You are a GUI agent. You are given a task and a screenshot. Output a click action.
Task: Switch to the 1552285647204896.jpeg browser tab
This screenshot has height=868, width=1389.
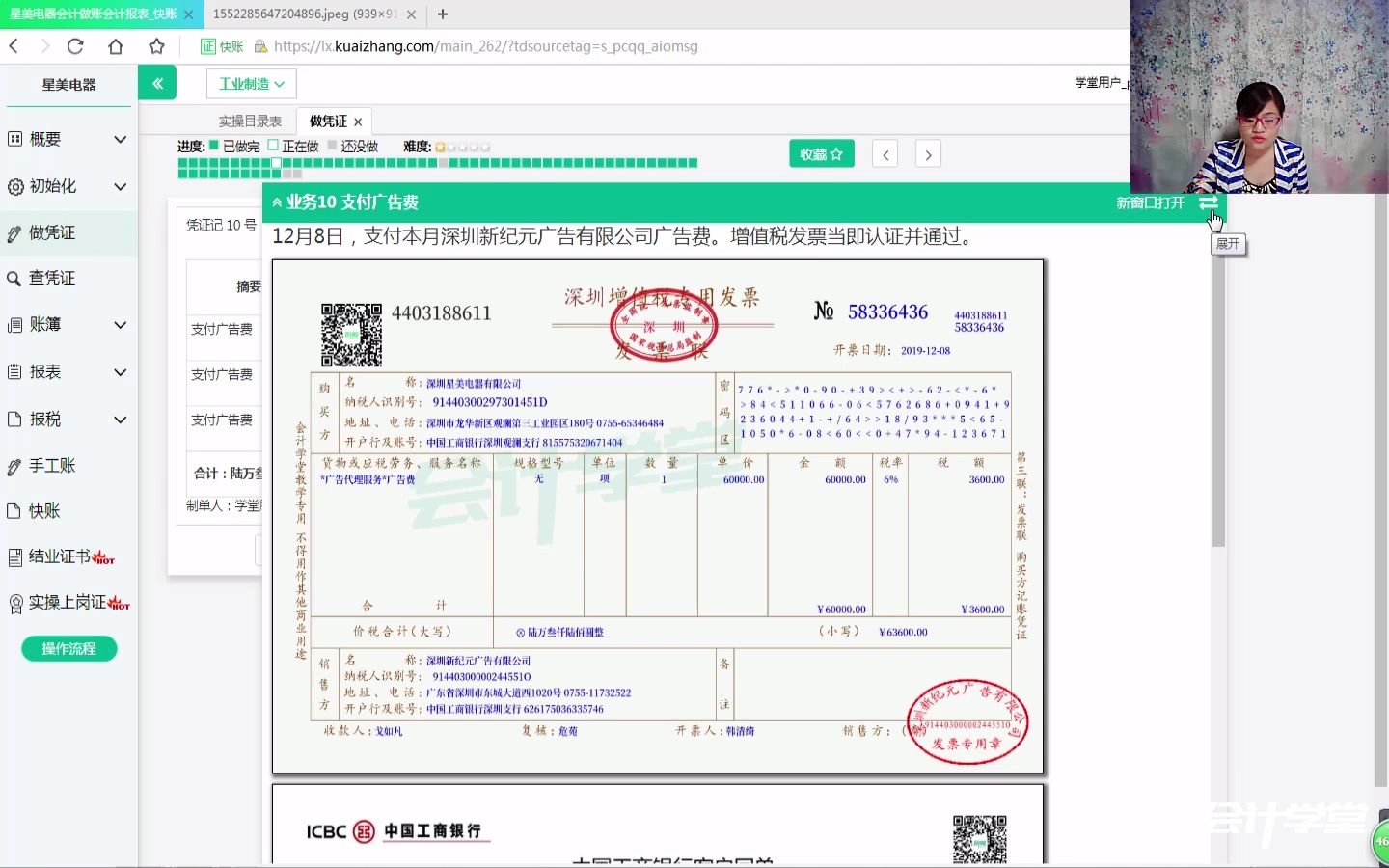tap(304, 14)
